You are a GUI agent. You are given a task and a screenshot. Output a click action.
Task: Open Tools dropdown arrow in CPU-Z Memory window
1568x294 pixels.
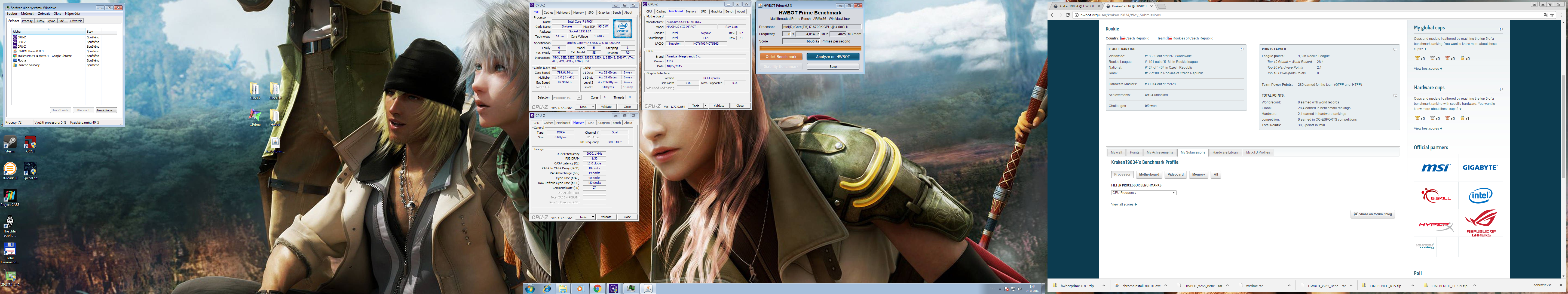[593, 217]
